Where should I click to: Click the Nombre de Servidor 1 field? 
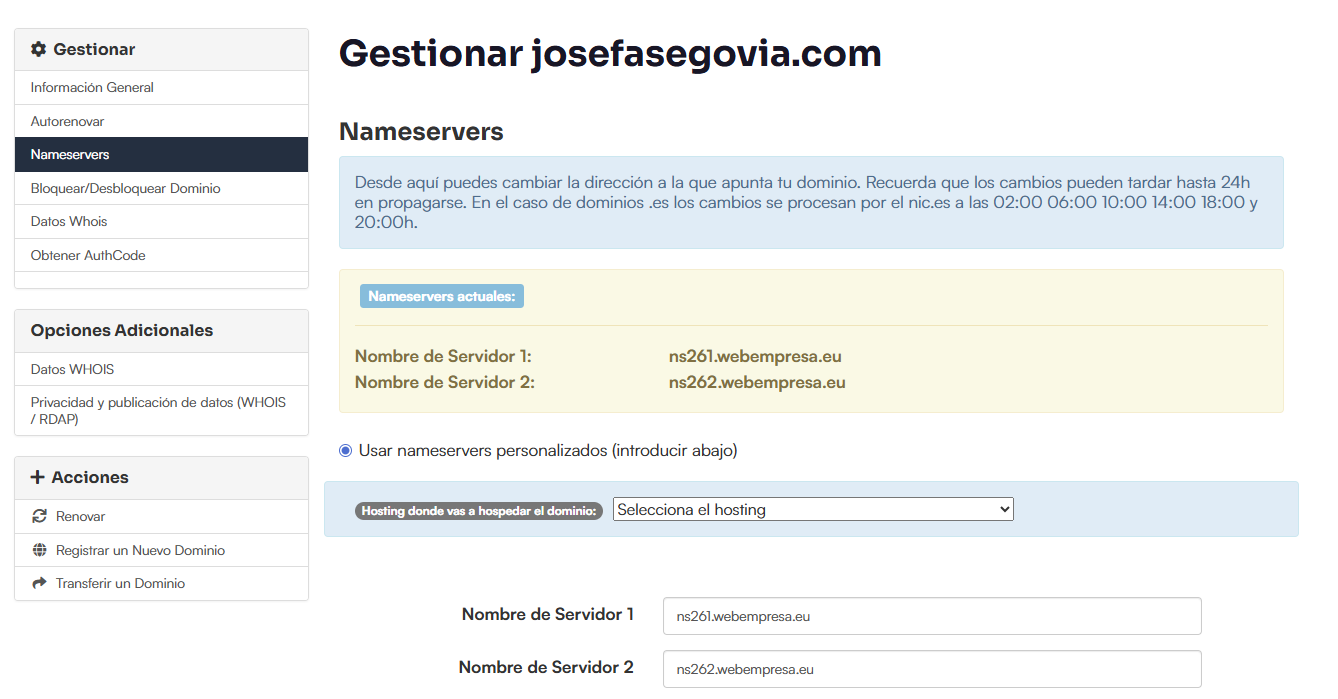tap(931, 616)
